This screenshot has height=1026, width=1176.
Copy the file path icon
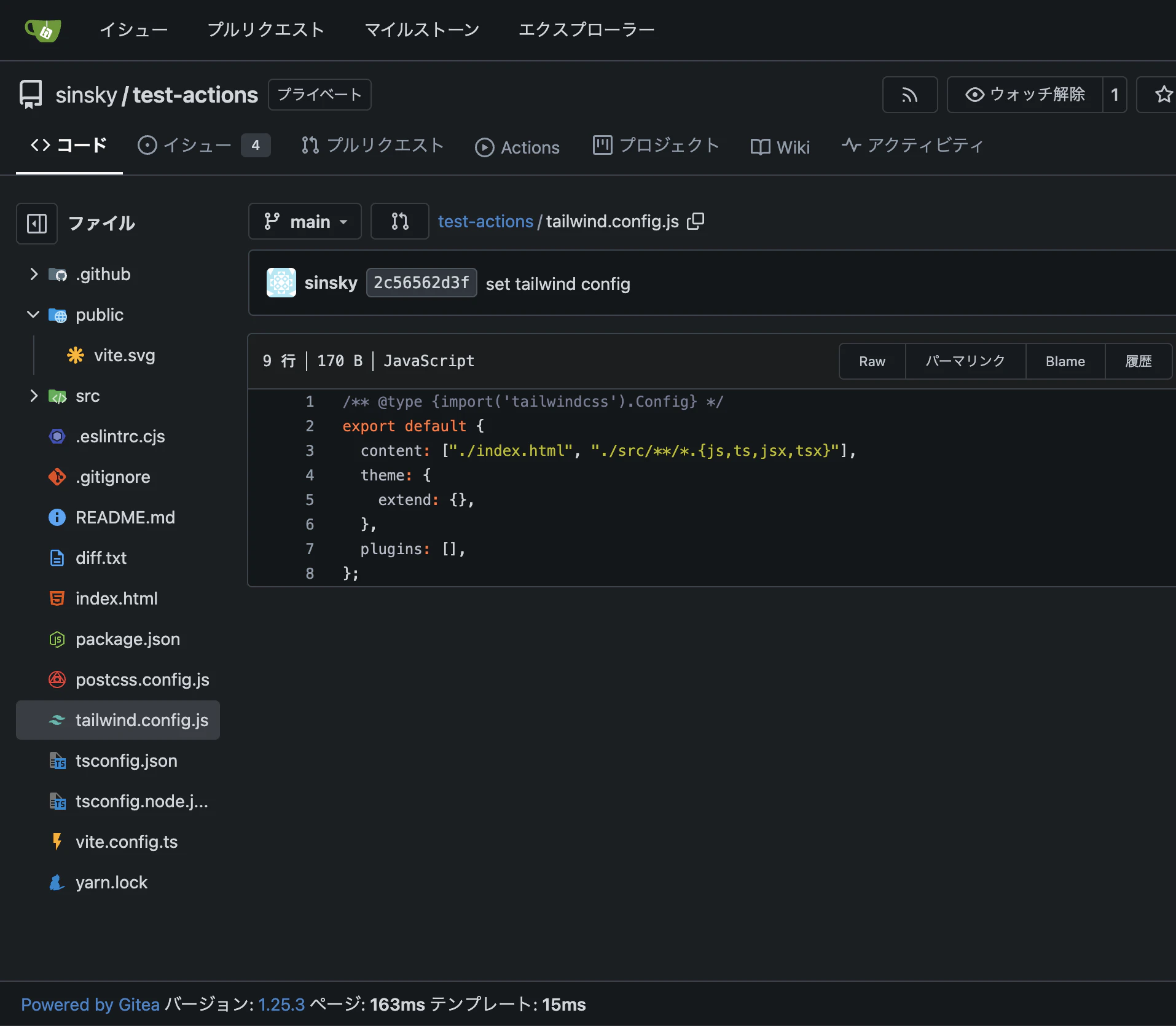696,221
